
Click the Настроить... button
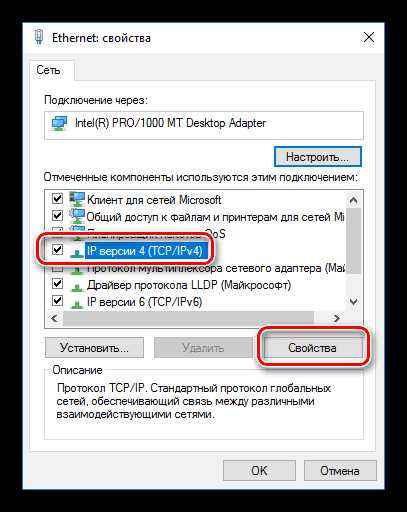point(317,156)
